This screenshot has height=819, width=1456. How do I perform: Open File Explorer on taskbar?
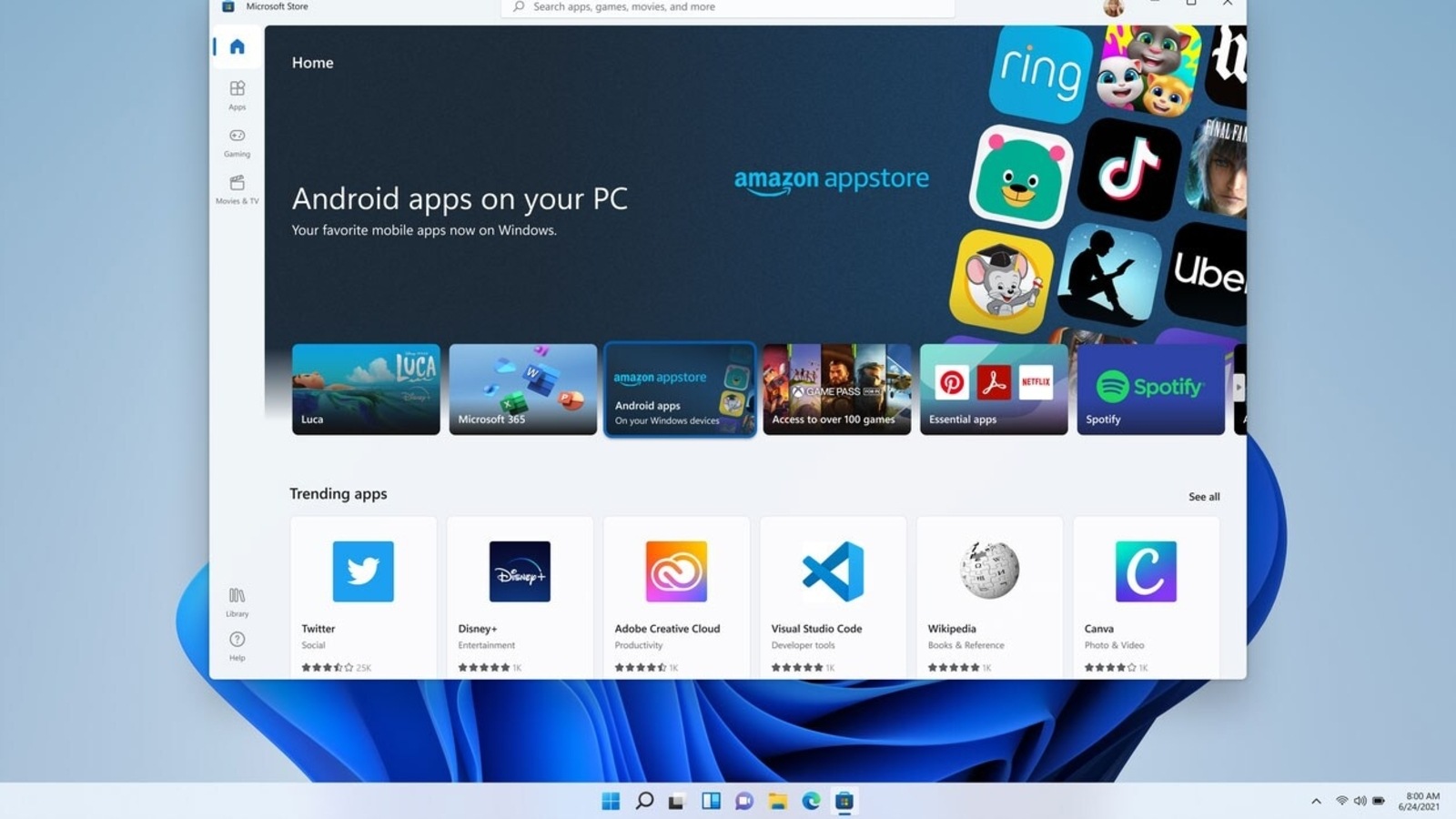[x=777, y=801]
